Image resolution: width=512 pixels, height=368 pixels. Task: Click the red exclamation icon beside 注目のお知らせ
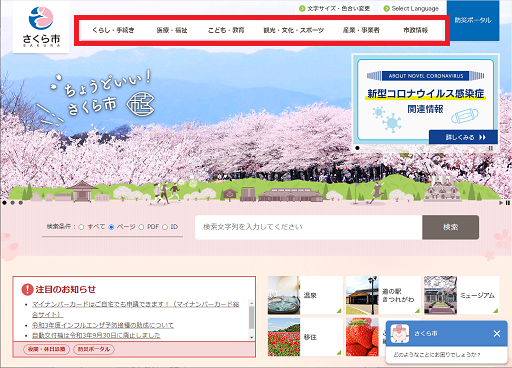(x=27, y=289)
